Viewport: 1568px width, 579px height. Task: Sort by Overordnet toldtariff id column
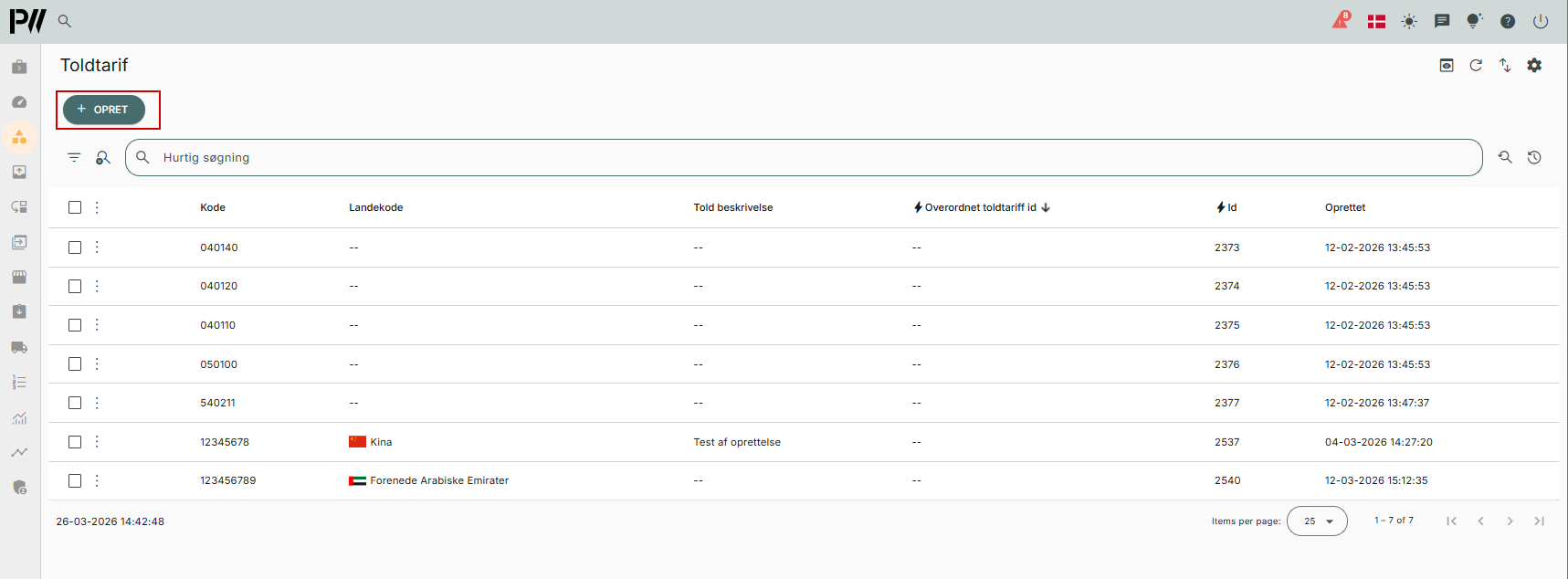[x=981, y=207]
